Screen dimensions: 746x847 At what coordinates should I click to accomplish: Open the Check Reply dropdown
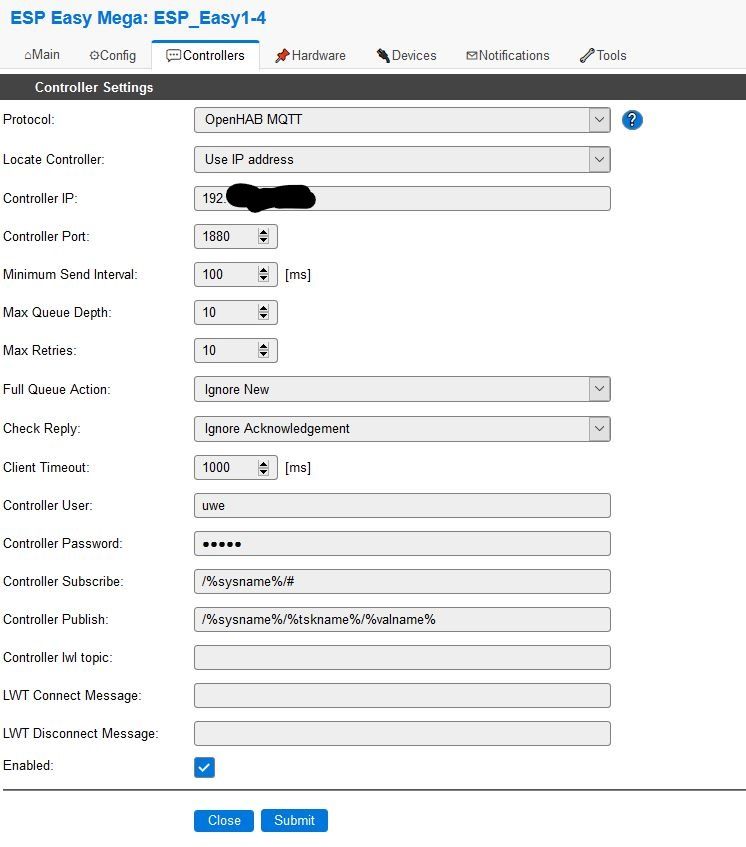402,428
